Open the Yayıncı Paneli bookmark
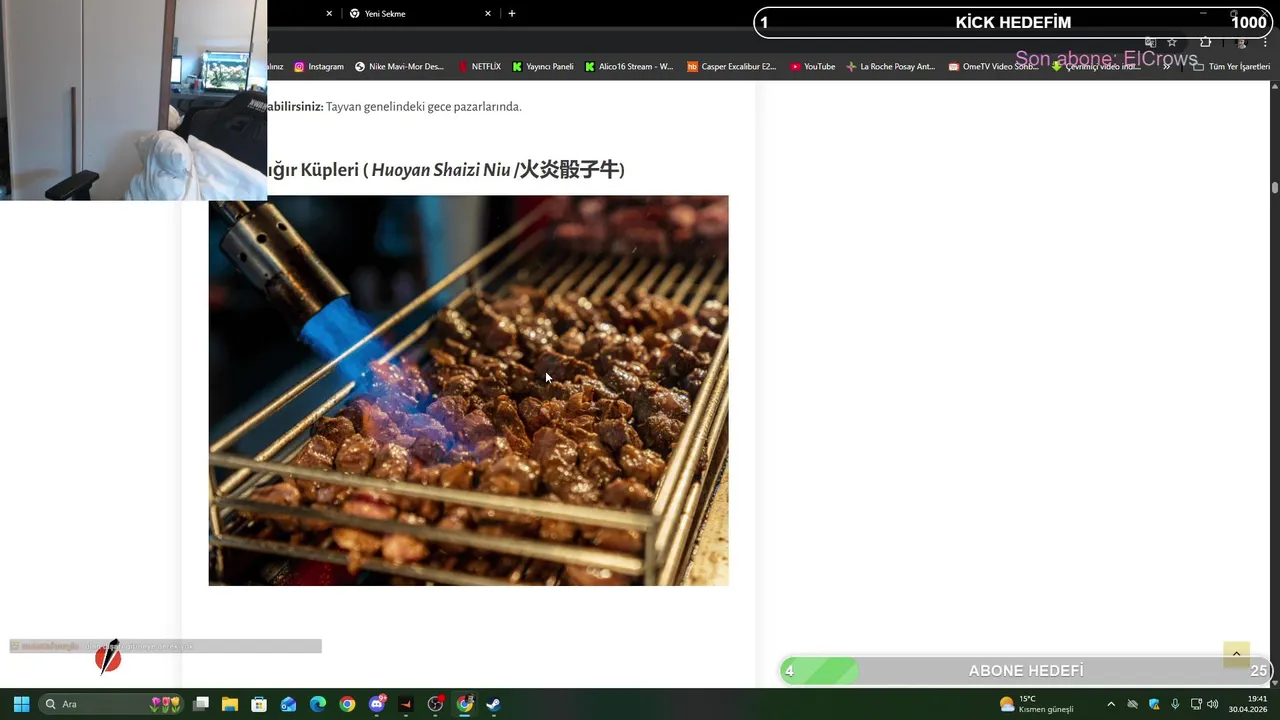1280x720 pixels. tap(543, 67)
